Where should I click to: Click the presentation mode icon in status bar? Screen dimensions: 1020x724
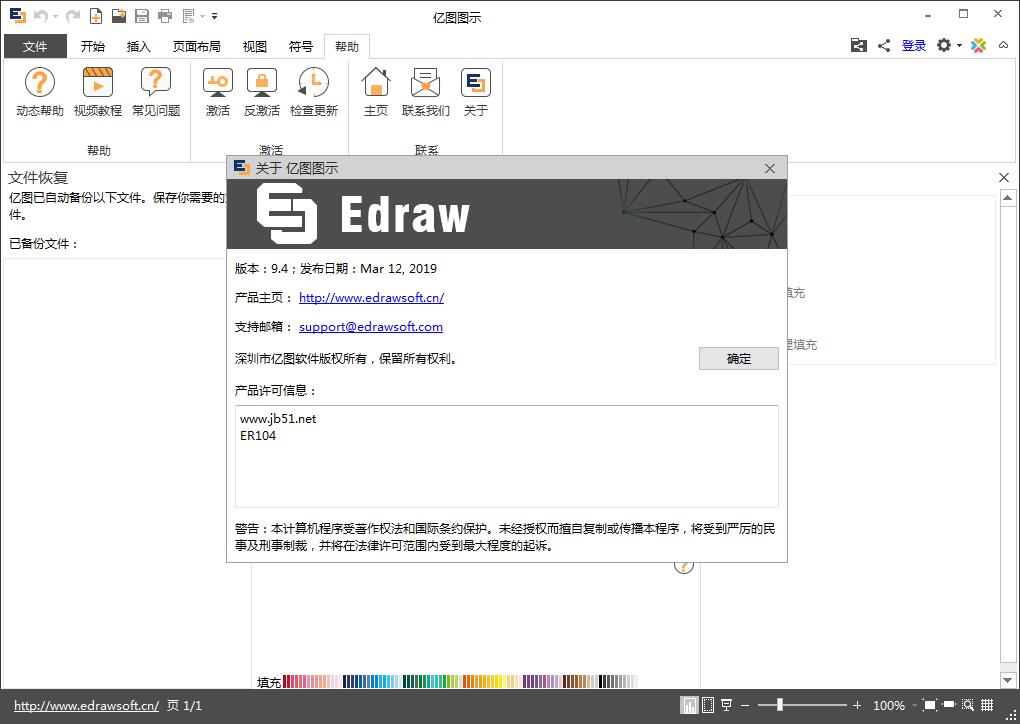click(x=727, y=705)
